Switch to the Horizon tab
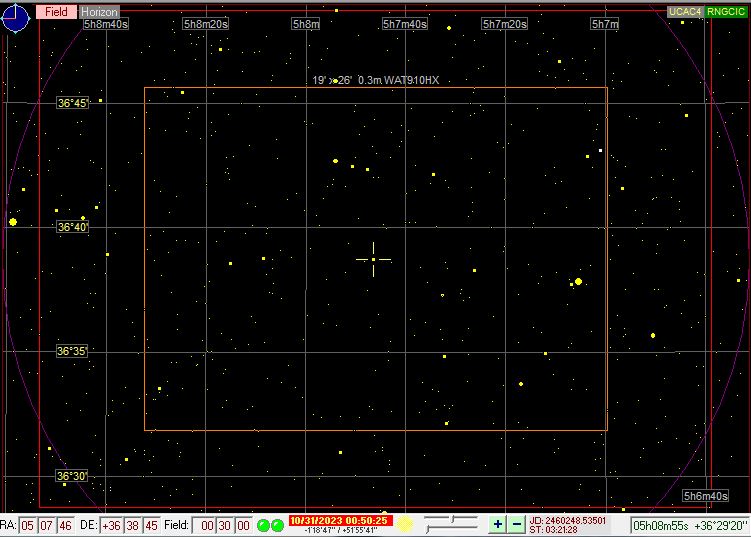The width and height of the screenshot is (751, 537). [x=99, y=12]
